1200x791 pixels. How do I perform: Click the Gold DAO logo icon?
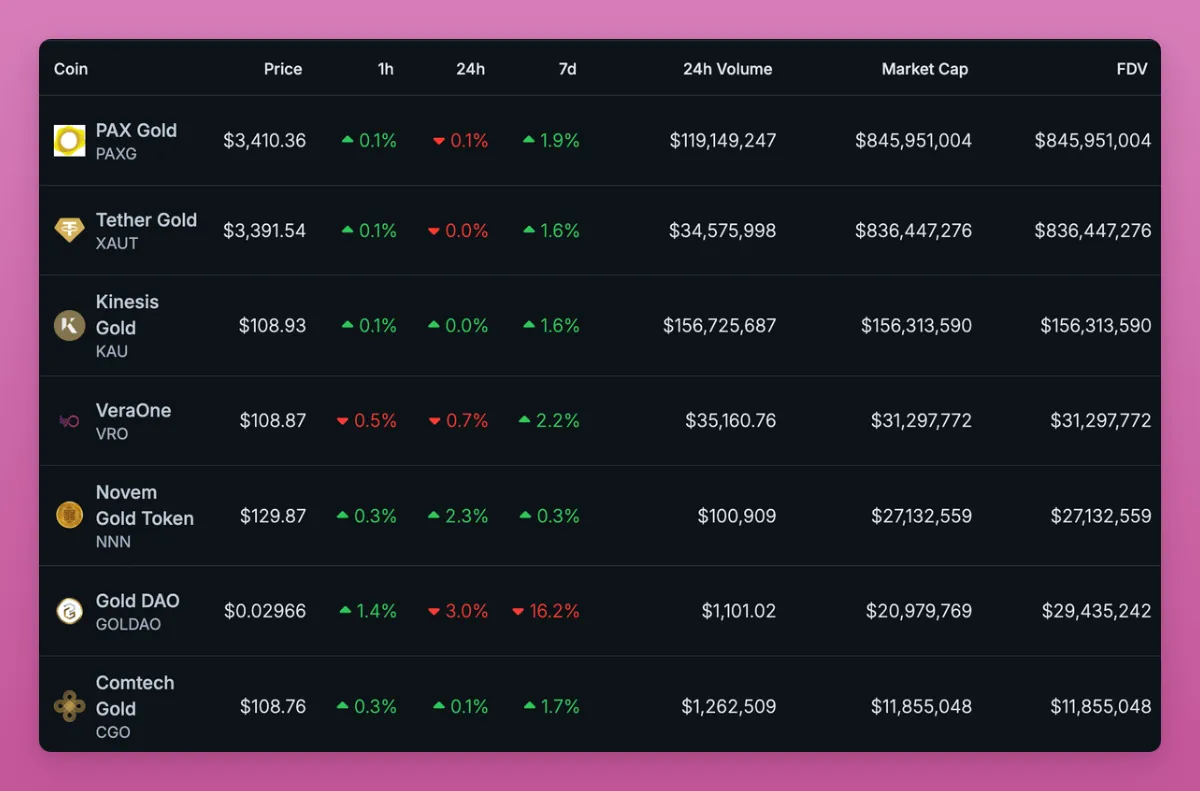pyautogui.click(x=69, y=611)
